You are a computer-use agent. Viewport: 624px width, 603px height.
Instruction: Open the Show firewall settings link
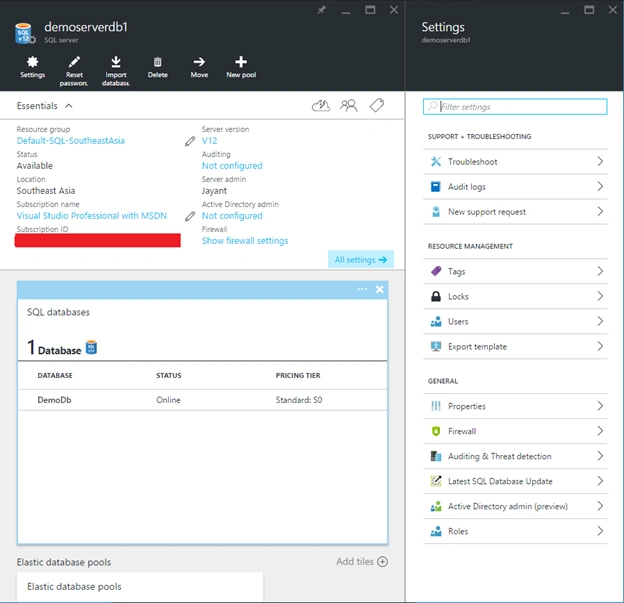(x=245, y=241)
